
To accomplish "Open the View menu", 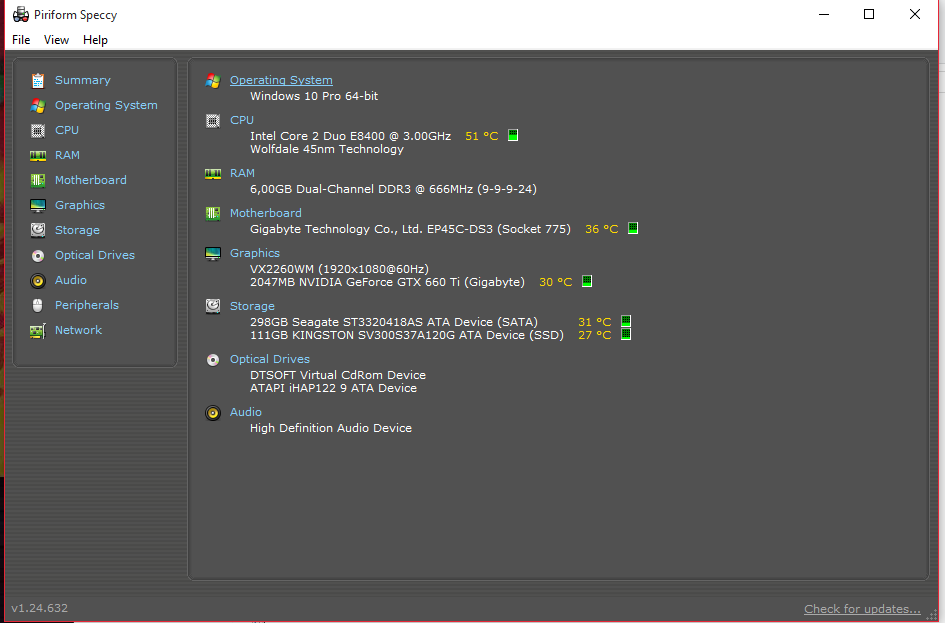I will (56, 40).
